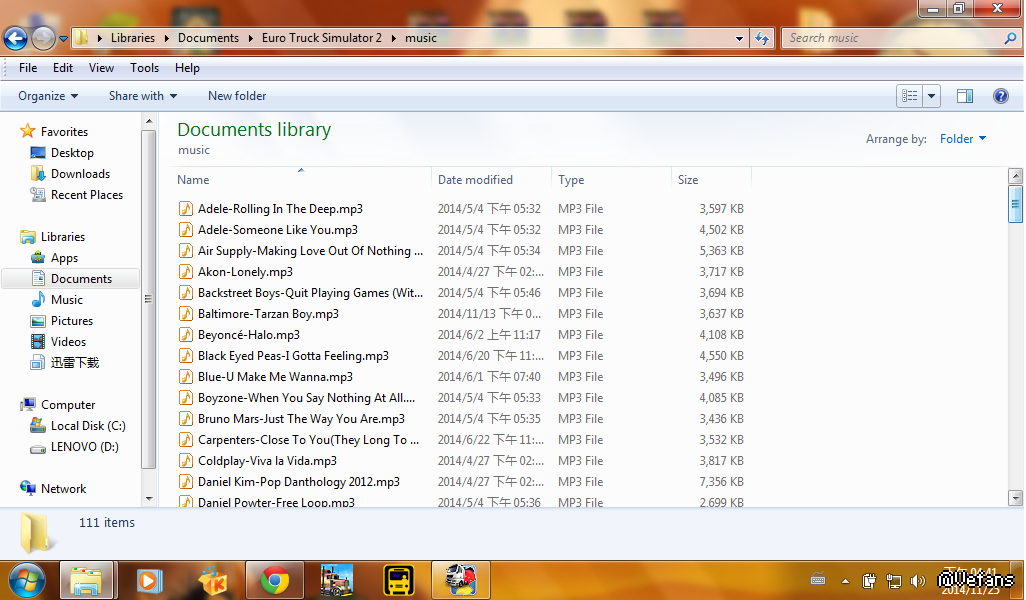The height and width of the screenshot is (600, 1026).
Task: Open the Organize dropdown menu
Action: 48,96
